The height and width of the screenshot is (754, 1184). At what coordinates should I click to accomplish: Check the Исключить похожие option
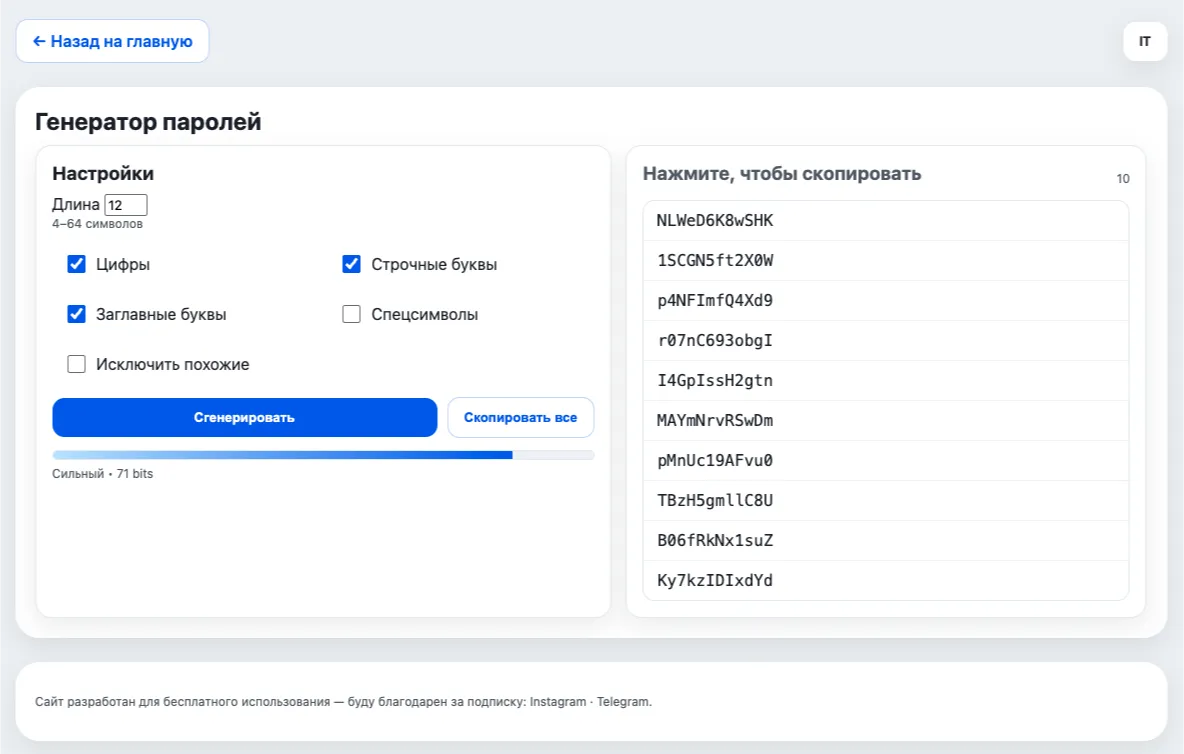[77, 364]
